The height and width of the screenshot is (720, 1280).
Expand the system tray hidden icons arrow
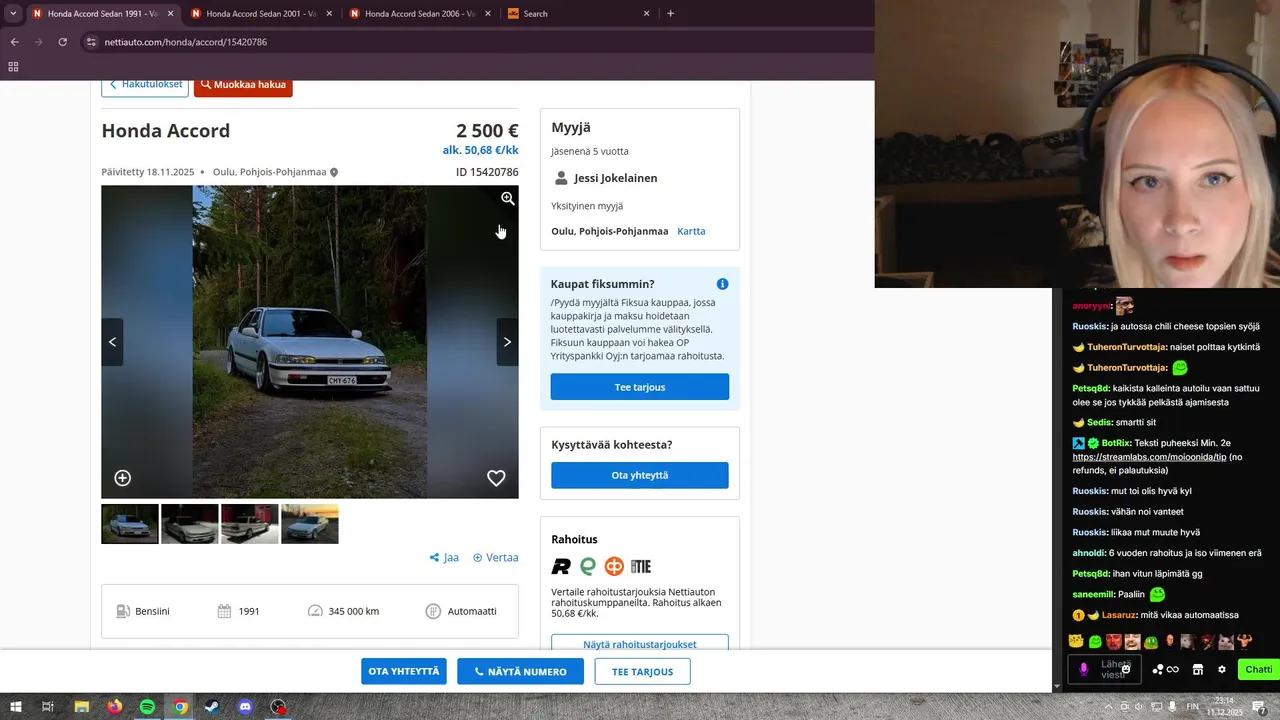[x=1109, y=707]
